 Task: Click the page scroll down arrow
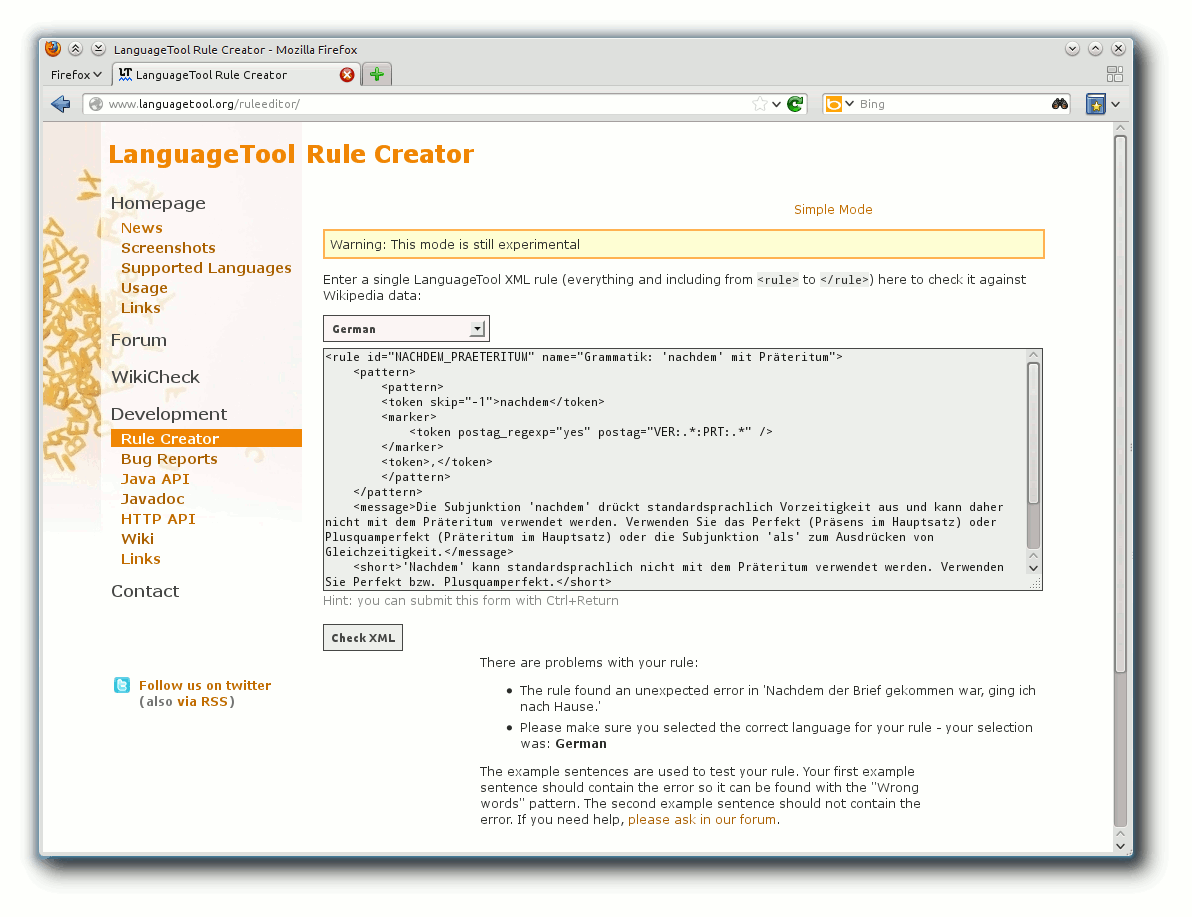[1120, 846]
